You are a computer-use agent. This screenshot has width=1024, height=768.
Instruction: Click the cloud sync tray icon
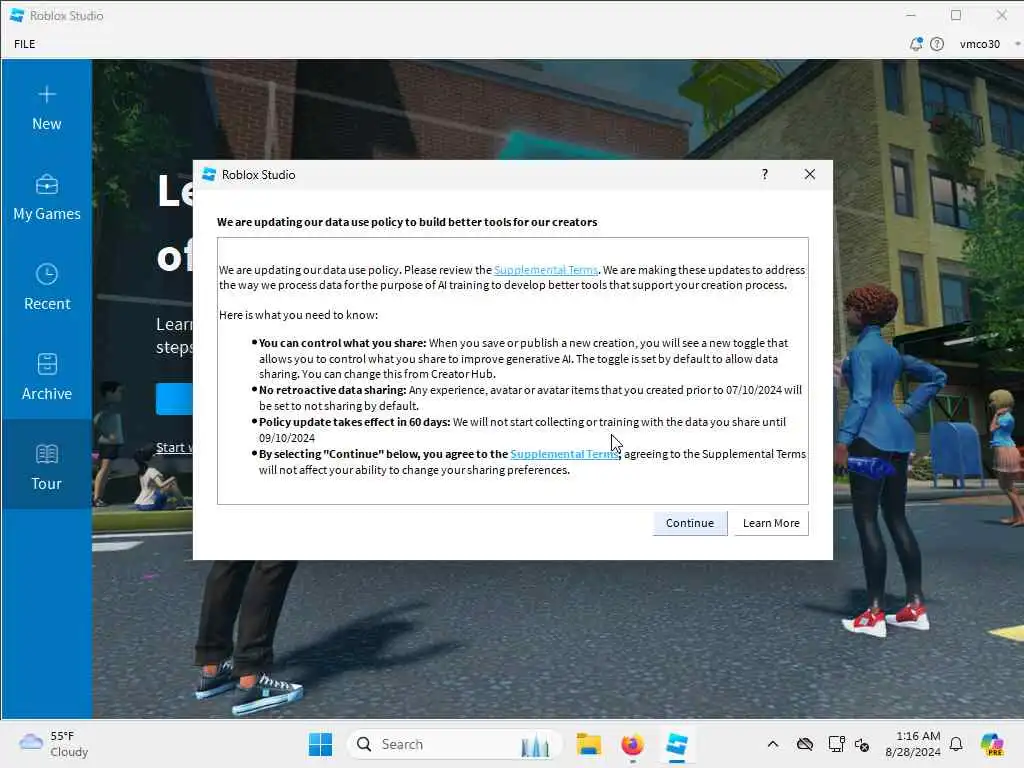point(805,744)
